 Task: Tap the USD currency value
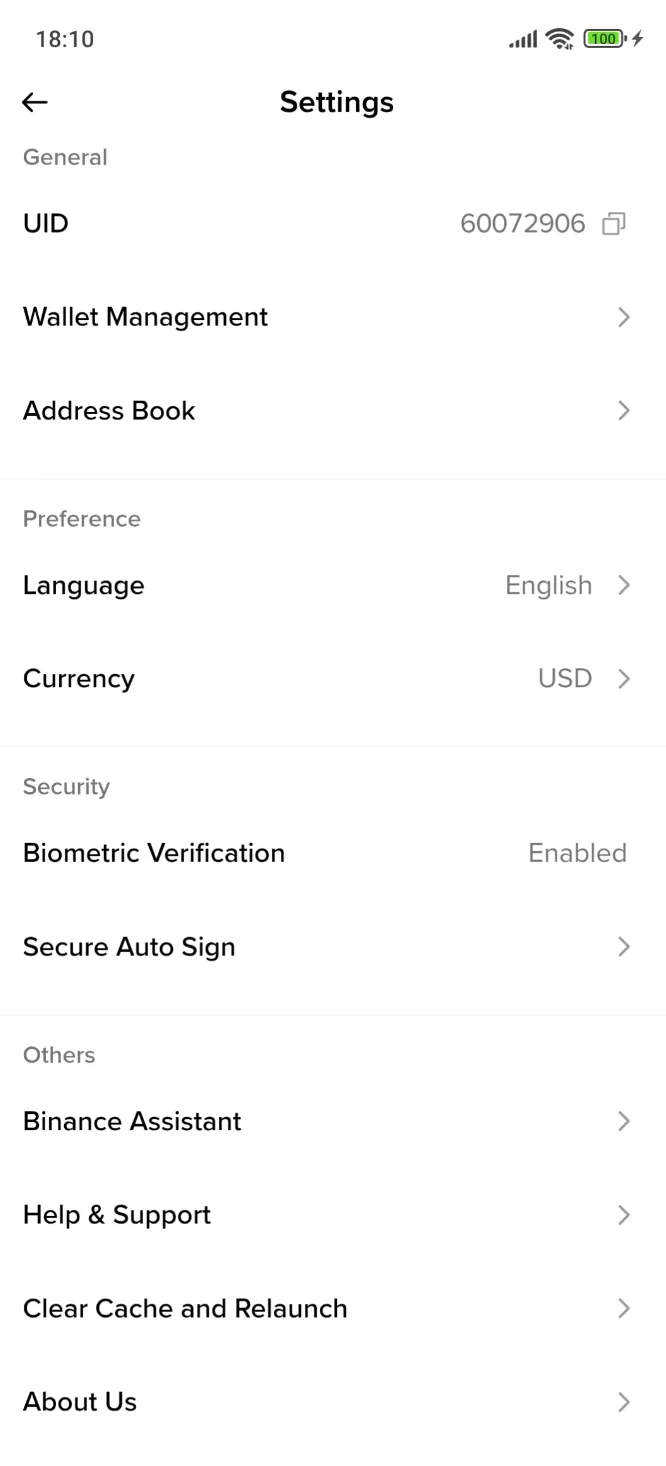[x=564, y=678]
